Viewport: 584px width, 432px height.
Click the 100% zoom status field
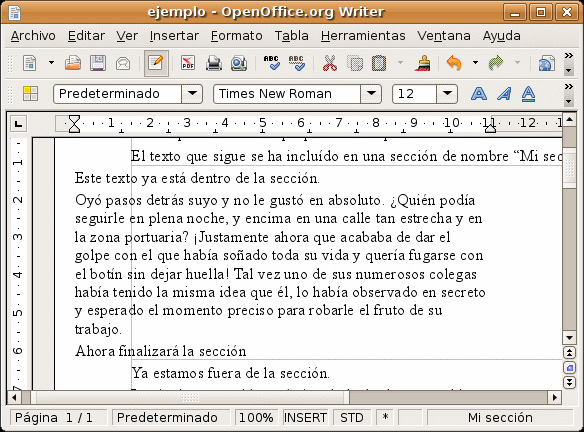256,417
